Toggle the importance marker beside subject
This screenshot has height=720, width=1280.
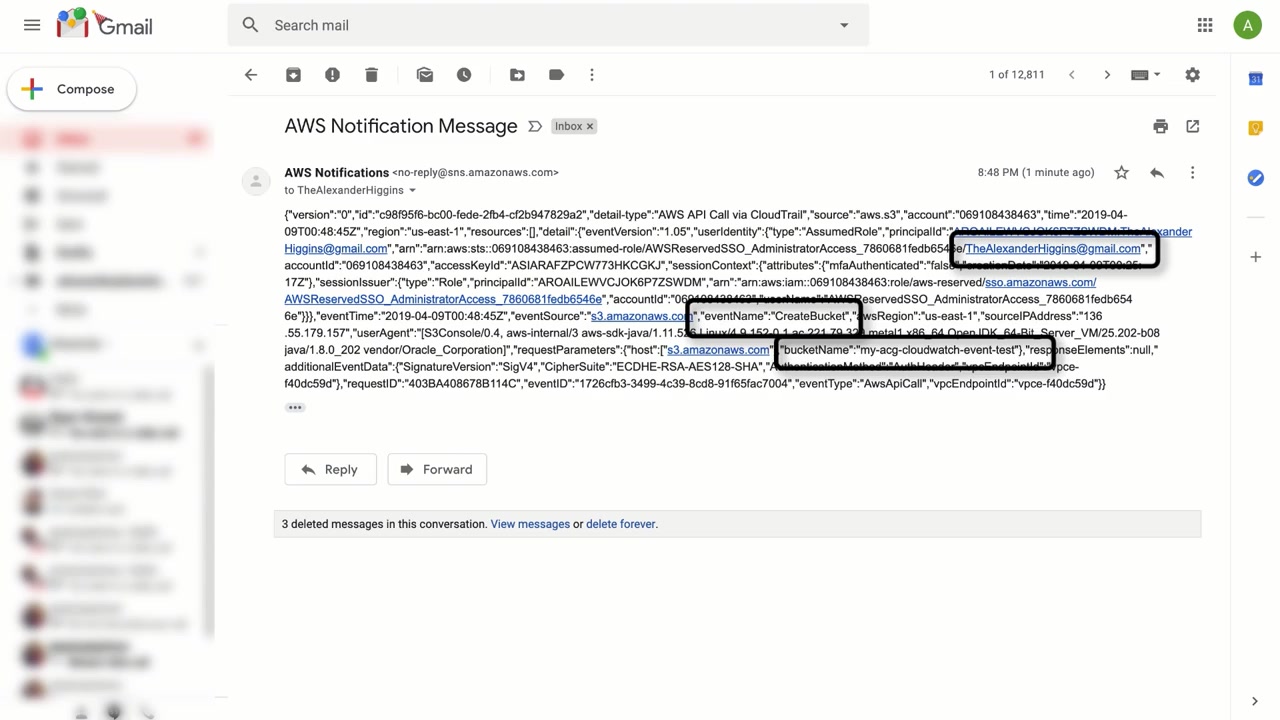(535, 126)
